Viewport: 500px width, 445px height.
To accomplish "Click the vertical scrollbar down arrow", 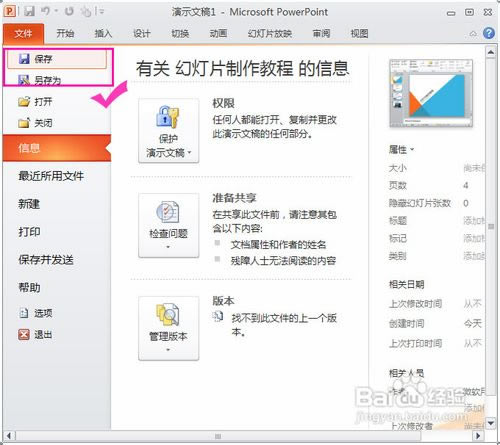I will coord(491,423).
